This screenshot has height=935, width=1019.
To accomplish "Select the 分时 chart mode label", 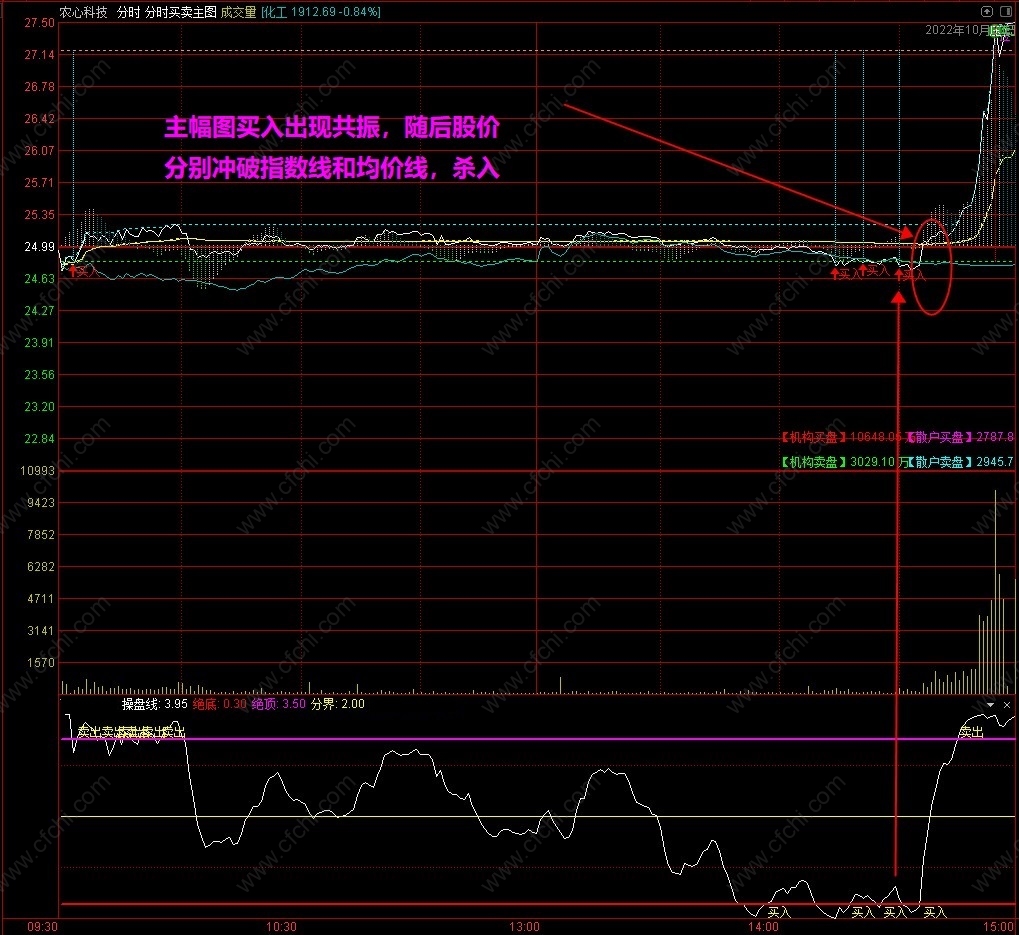I will [128, 12].
